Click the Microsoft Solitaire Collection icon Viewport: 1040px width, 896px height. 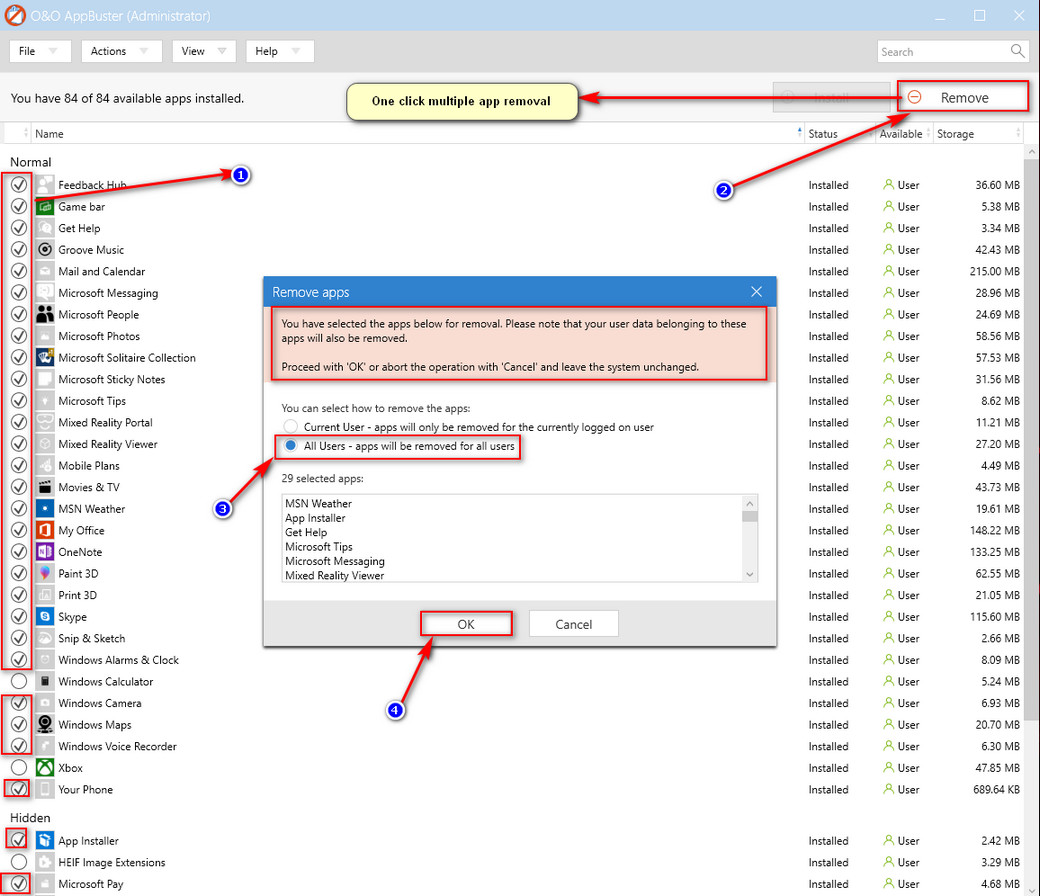click(x=44, y=357)
